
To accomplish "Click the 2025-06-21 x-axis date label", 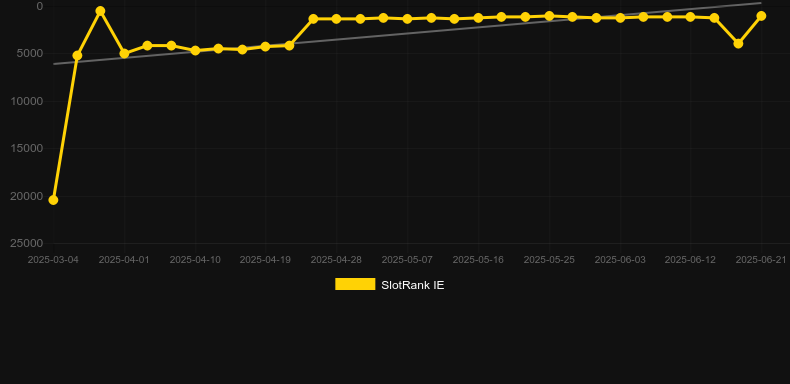I will (761, 260).
